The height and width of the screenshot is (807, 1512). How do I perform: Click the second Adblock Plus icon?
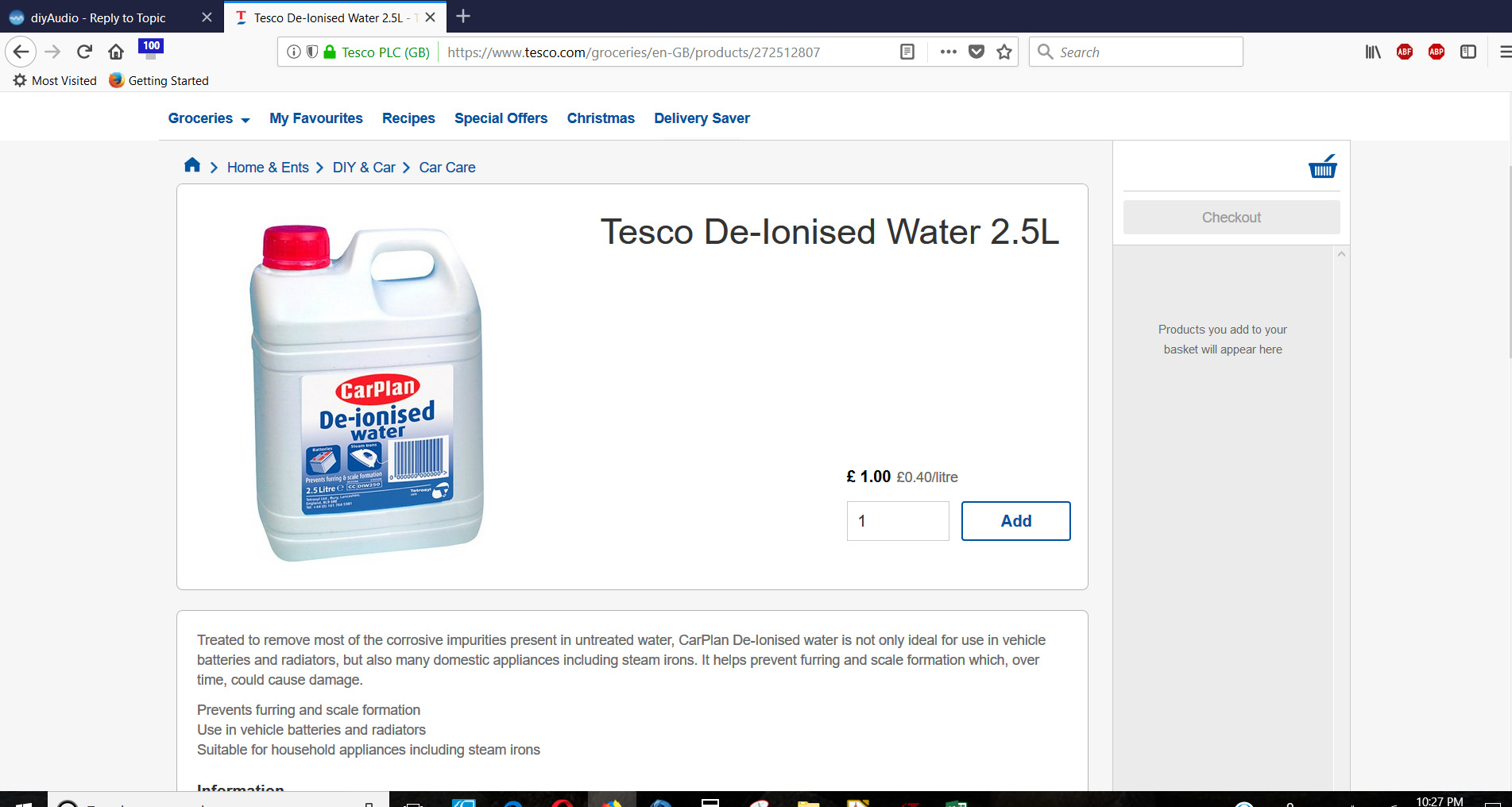1437,52
